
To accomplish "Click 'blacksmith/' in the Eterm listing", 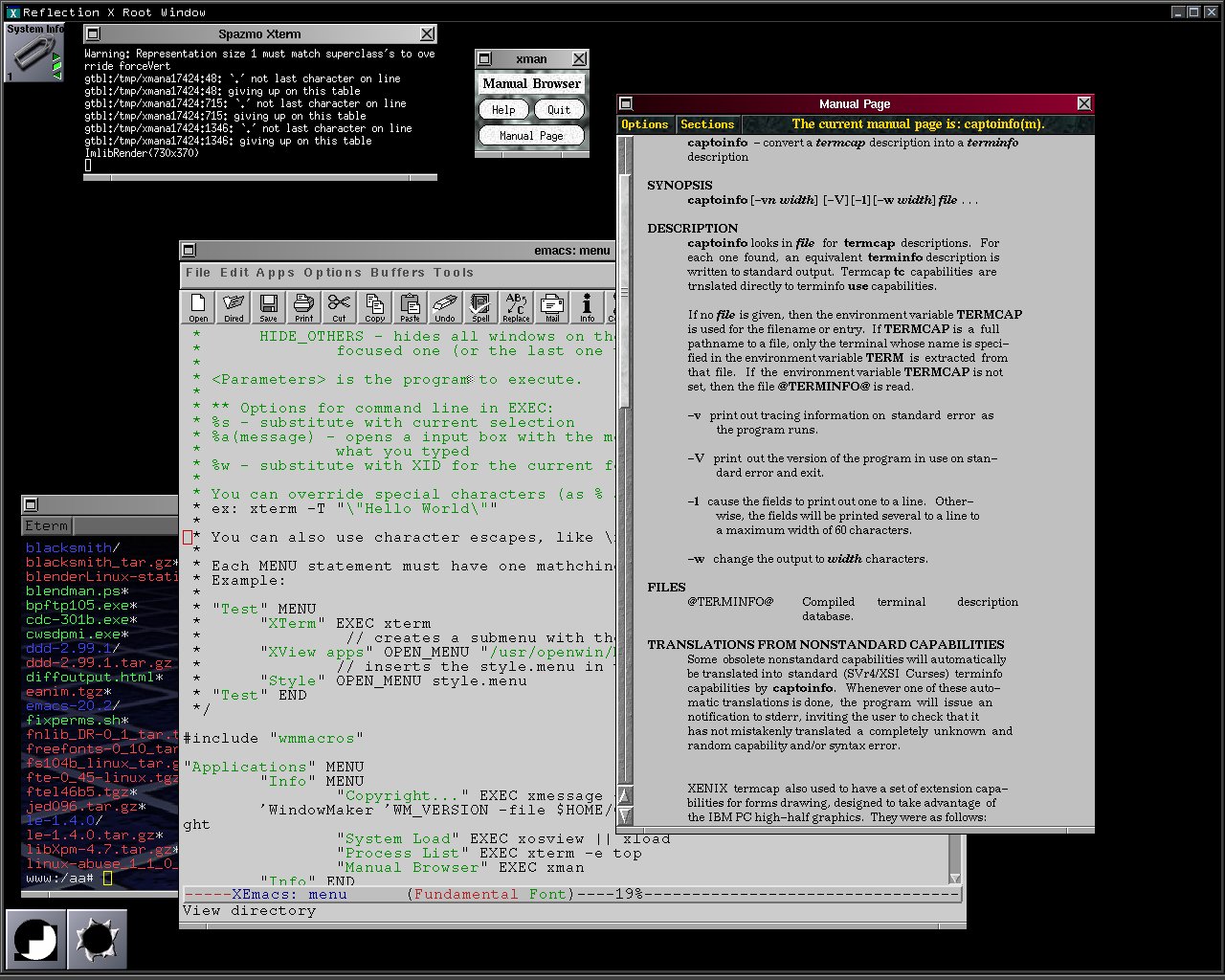I will 73,547.
